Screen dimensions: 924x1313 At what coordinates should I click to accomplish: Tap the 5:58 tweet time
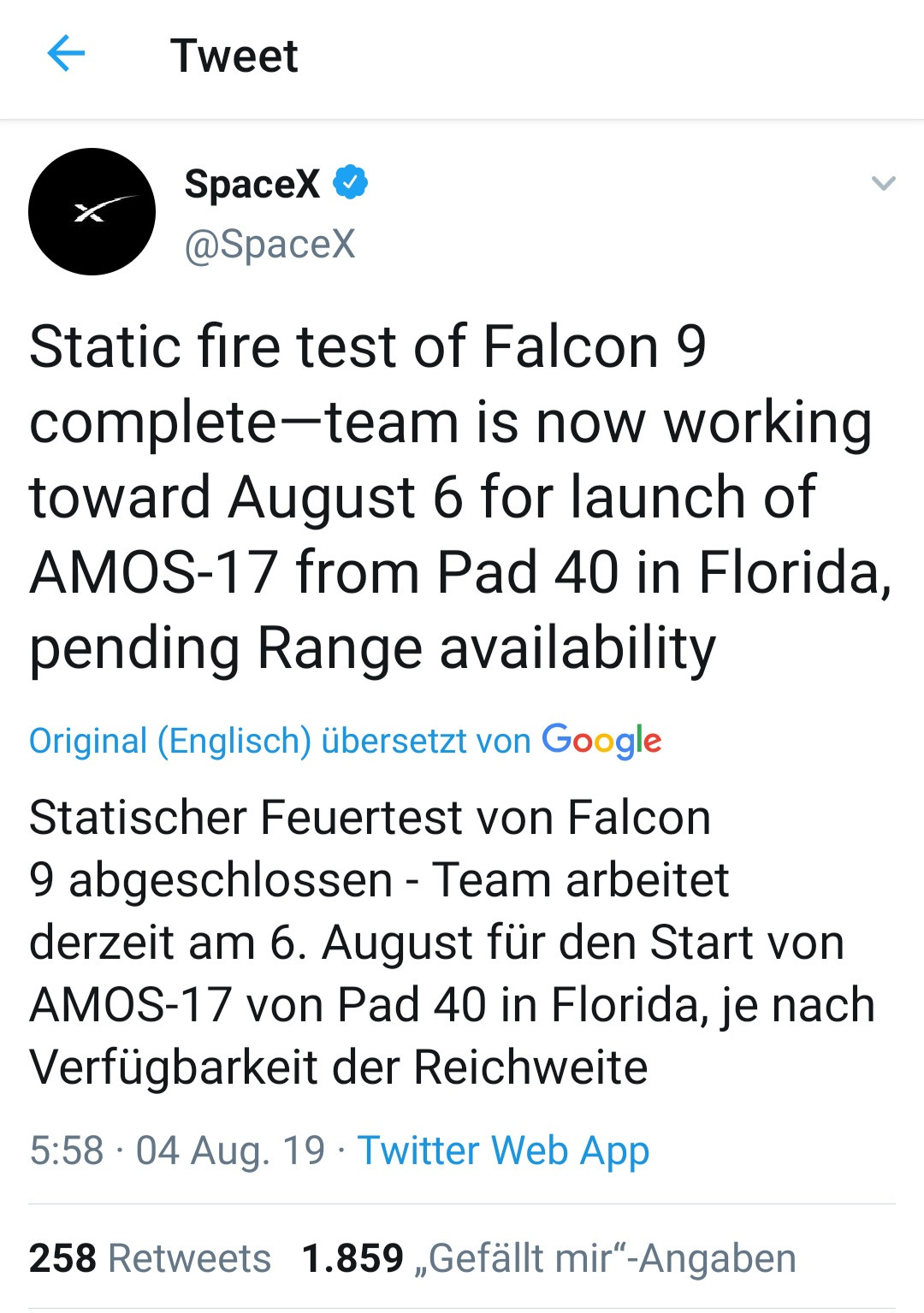click(67, 1150)
